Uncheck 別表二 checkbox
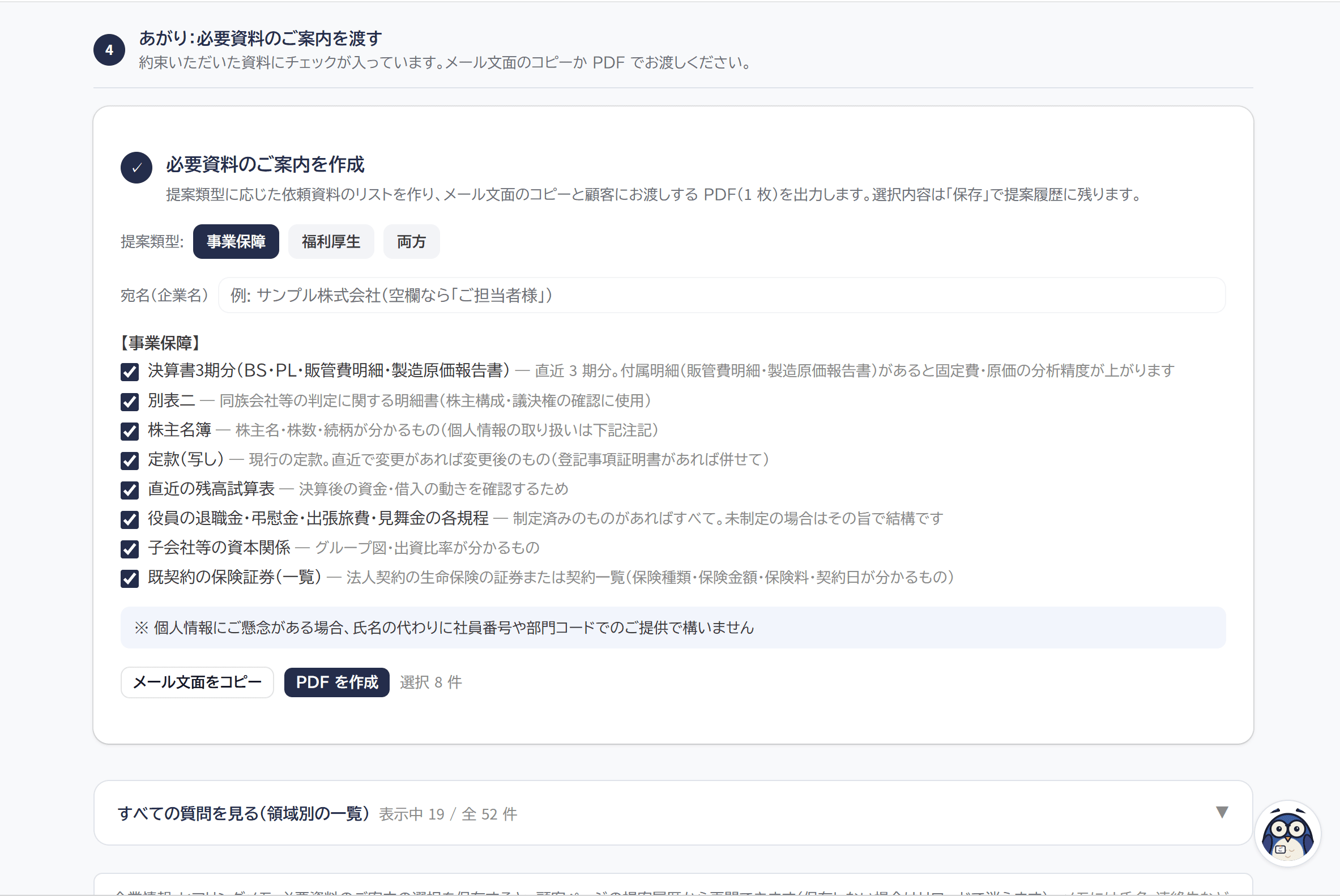This screenshot has width=1340, height=896. (x=130, y=402)
